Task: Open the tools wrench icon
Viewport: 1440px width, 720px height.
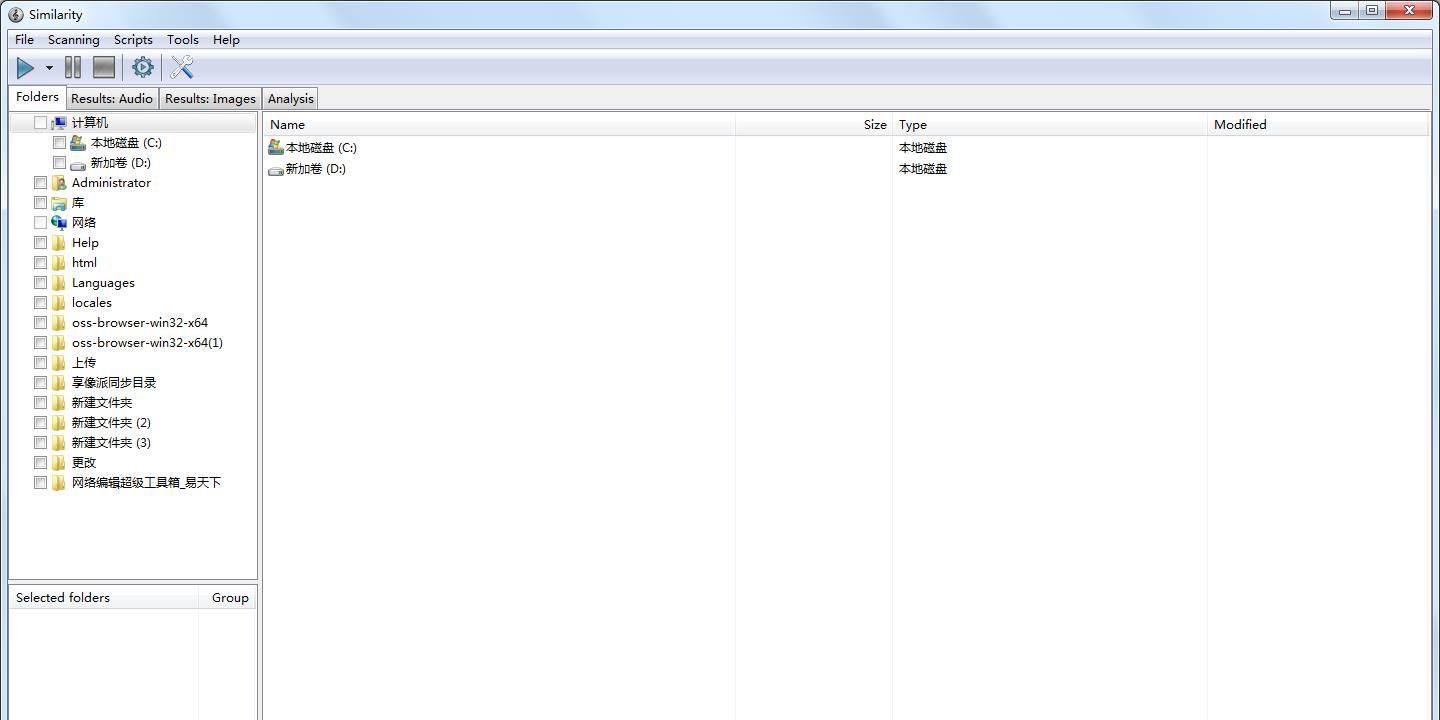Action: [x=182, y=68]
